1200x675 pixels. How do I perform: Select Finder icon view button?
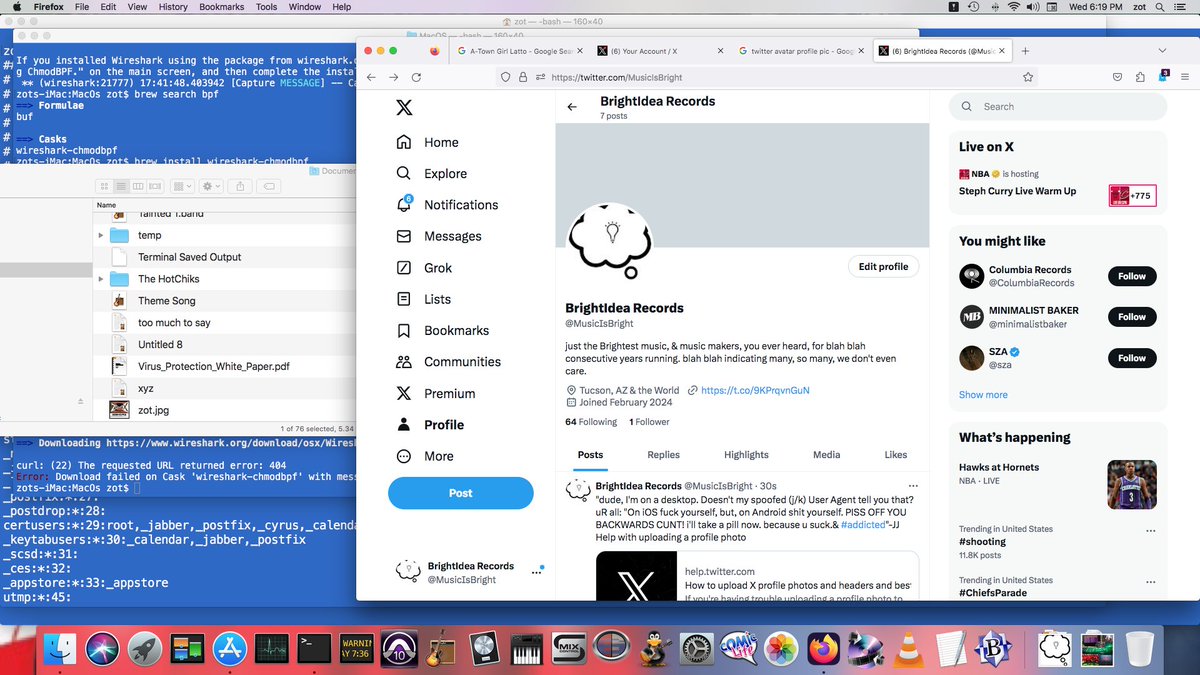104,186
